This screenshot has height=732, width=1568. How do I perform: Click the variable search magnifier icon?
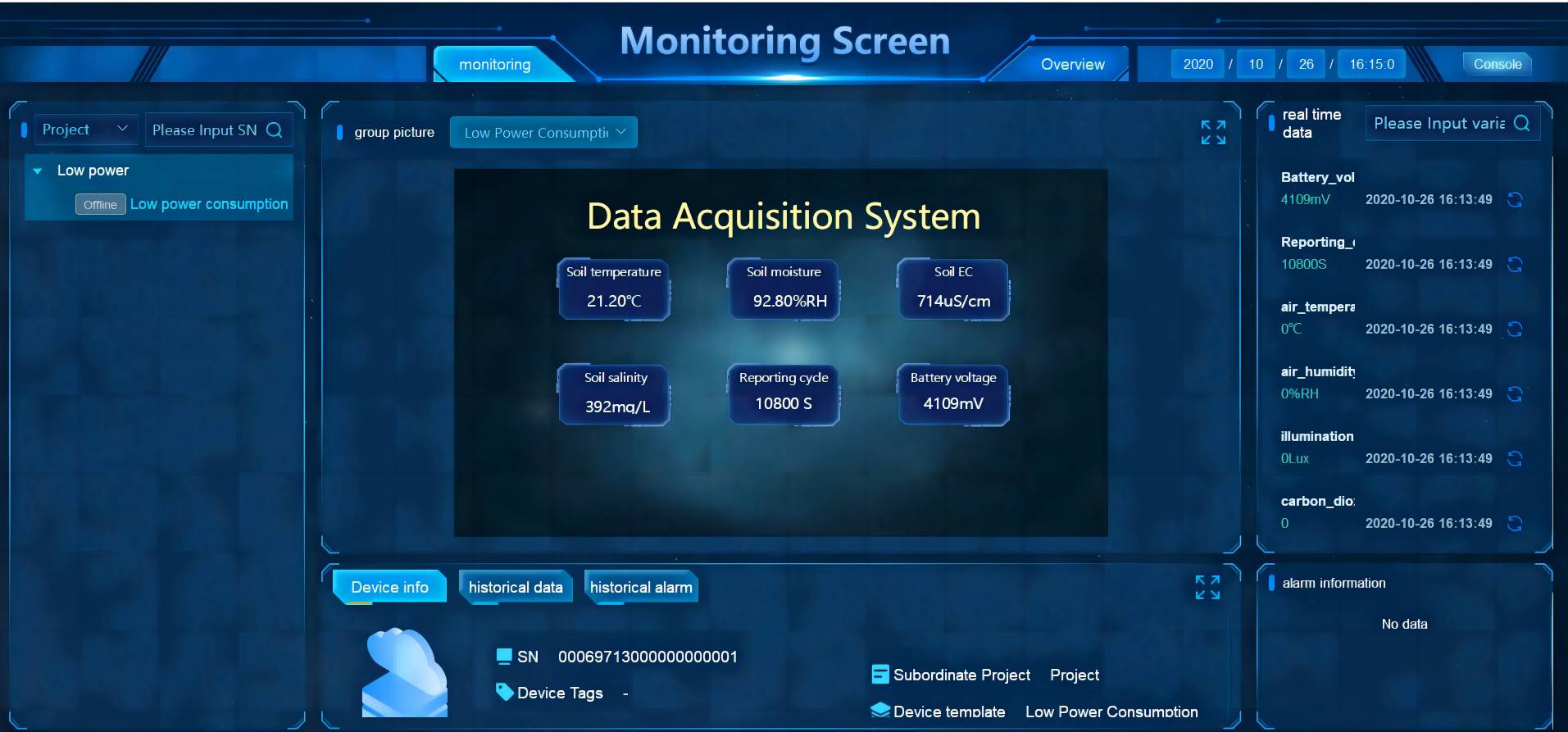point(1521,123)
